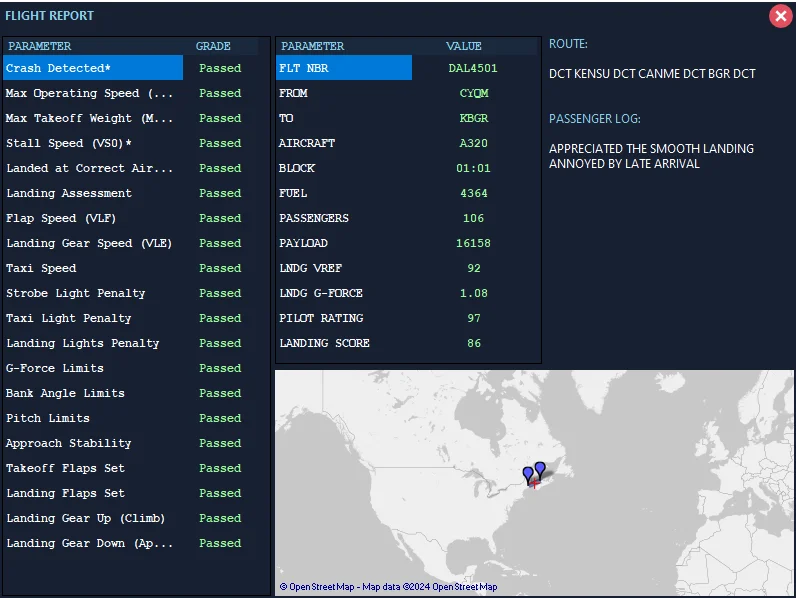Select the PASSENGERS row

coord(406,218)
